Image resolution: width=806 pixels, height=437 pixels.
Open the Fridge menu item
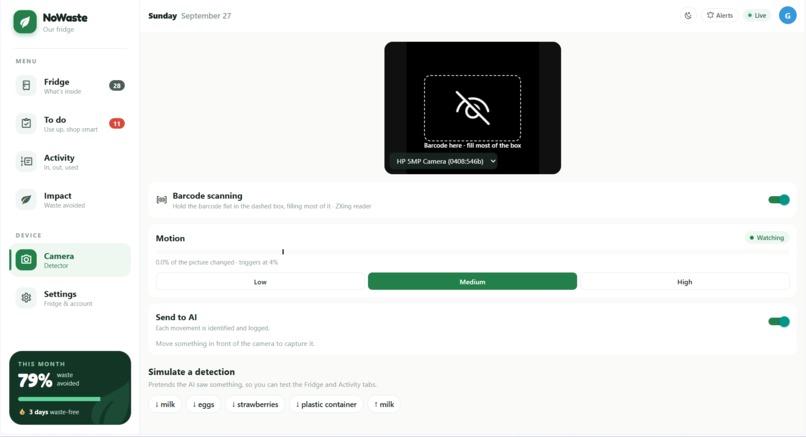[x=70, y=85]
